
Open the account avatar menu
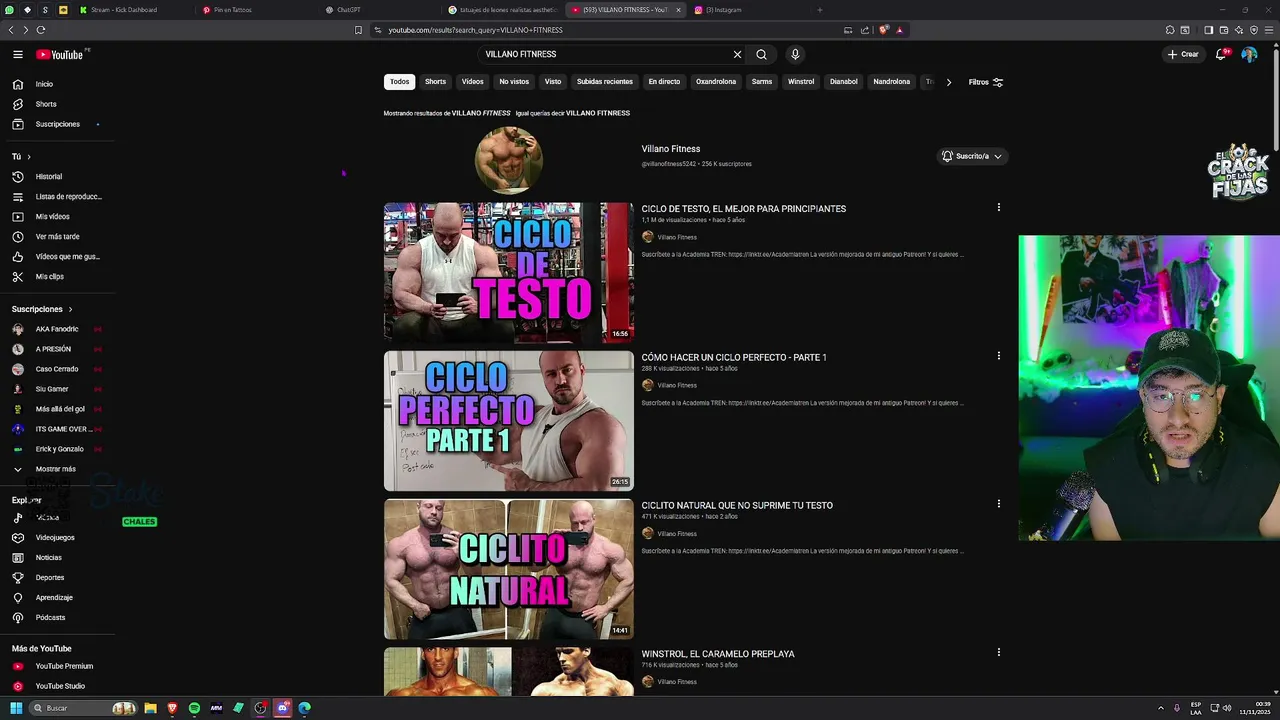click(x=1249, y=55)
